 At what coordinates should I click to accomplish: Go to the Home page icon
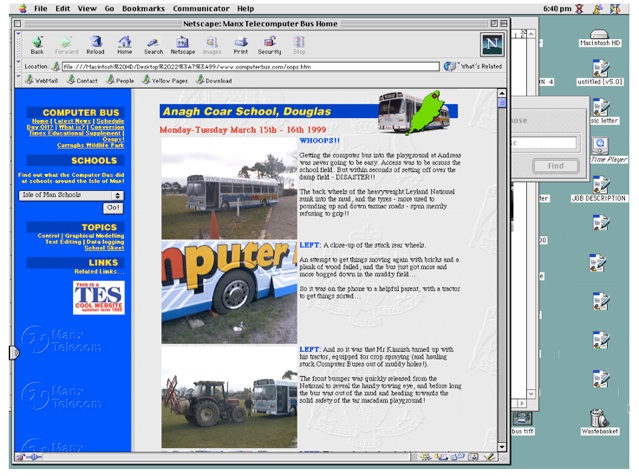[124, 43]
